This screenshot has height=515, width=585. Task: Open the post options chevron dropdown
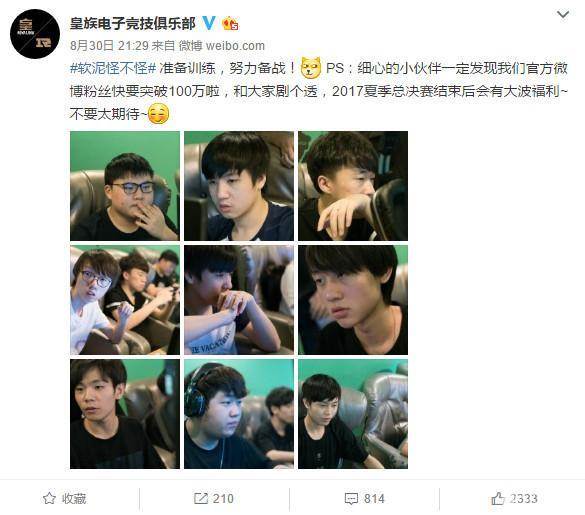coord(563,15)
